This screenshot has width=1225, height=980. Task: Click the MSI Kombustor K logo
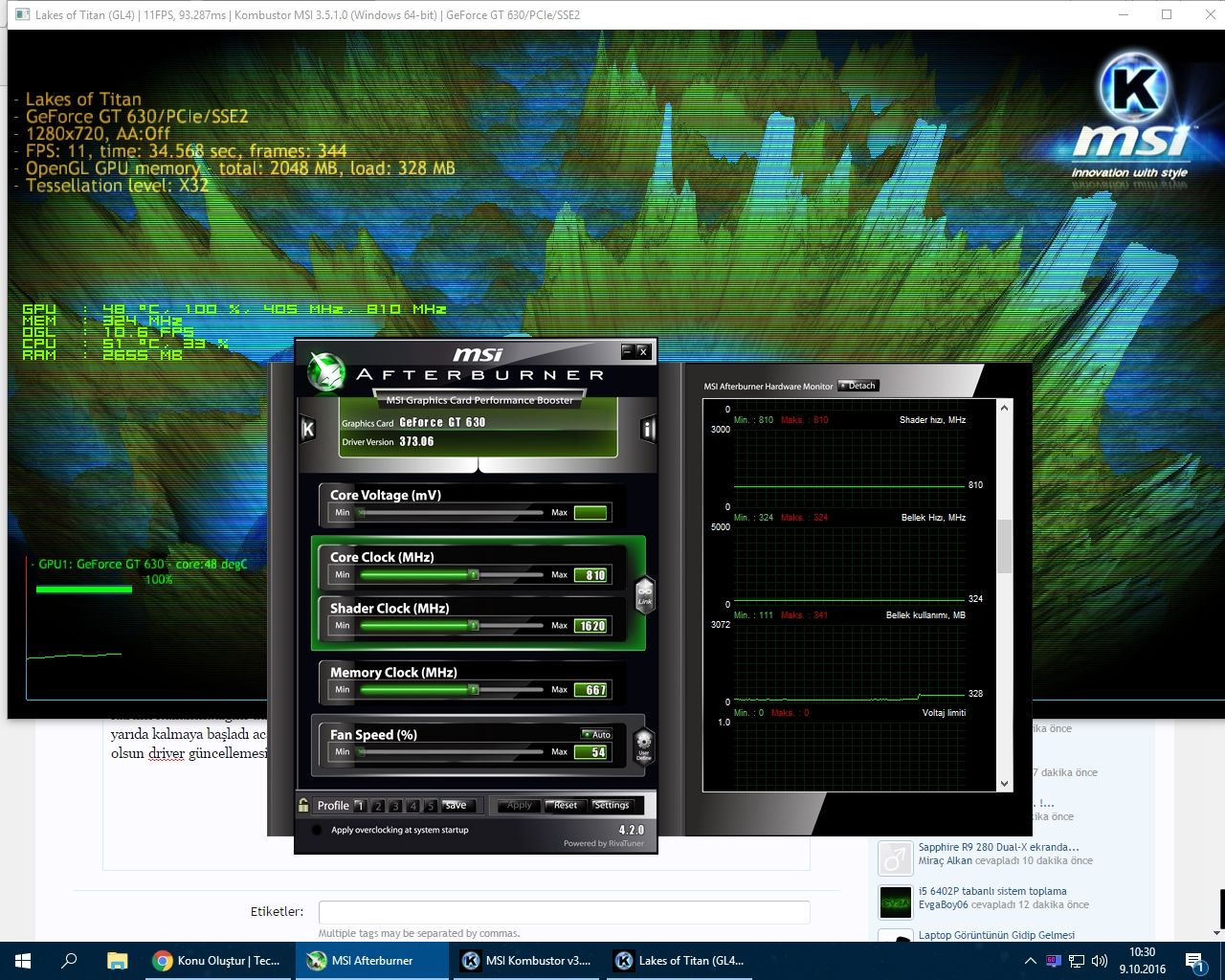pos(1133,88)
